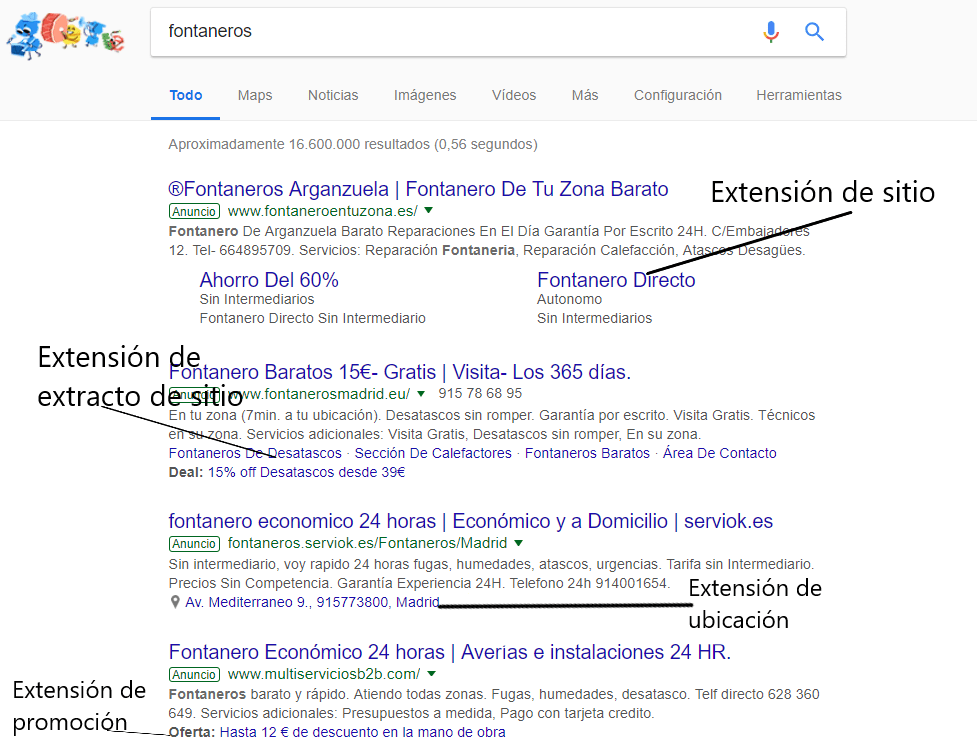Click the fontaneros.serviok.es/Fontaneros/Madrid display URL
Viewport: 977px width, 754px height.
tap(368, 543)
